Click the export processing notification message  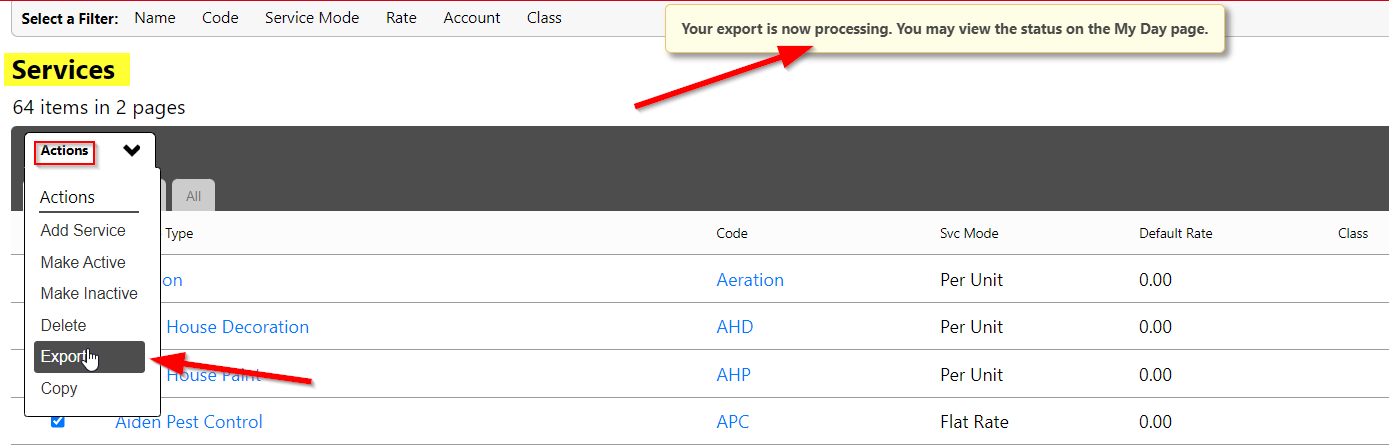click(x=945, y=29)
